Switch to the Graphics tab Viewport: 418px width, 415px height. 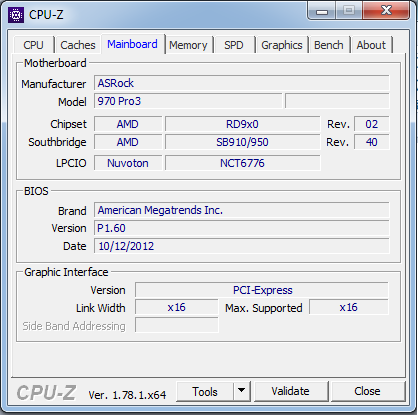(x=282, y=45)
